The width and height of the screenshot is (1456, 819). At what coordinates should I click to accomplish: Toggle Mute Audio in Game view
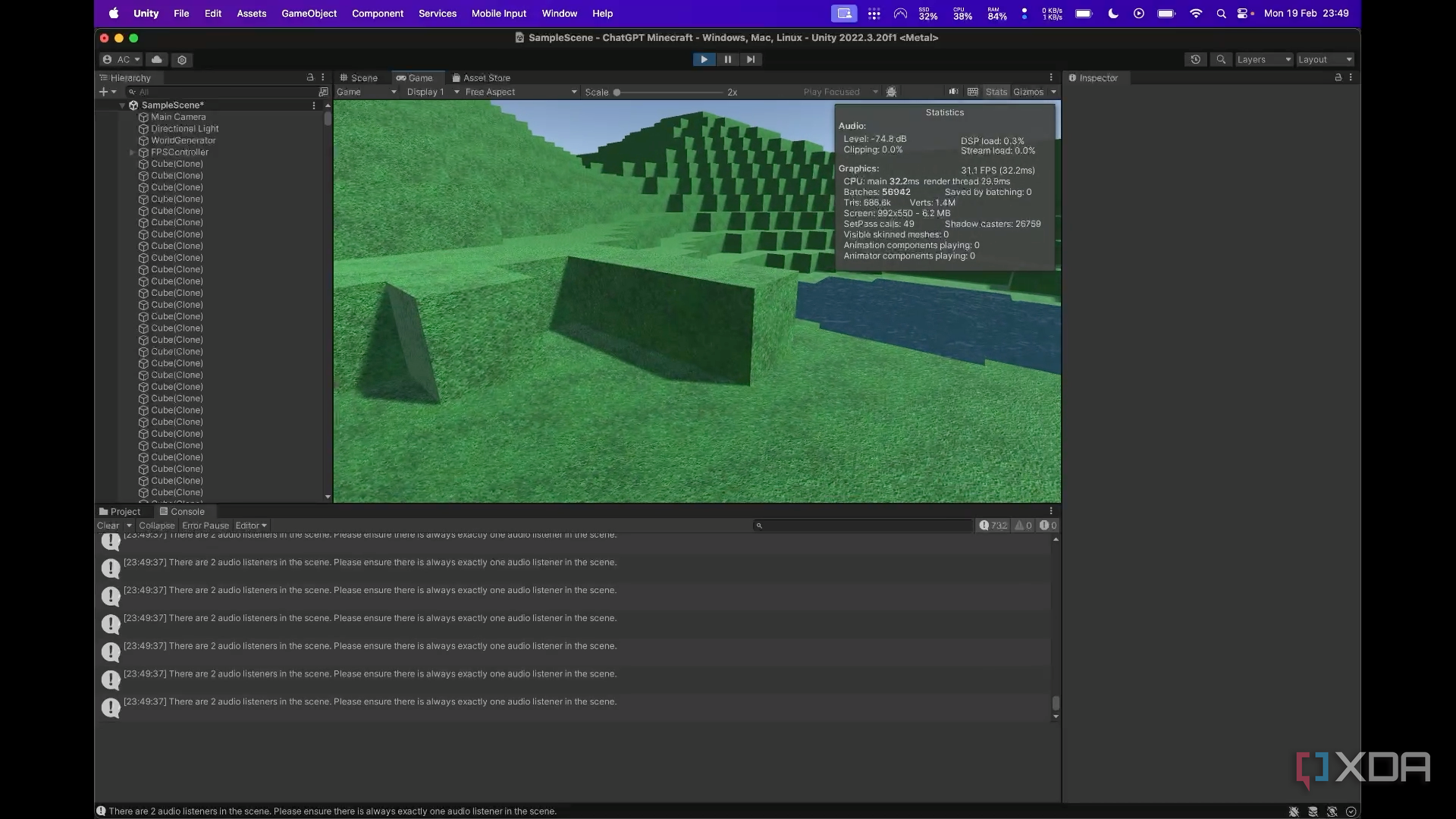953,92
